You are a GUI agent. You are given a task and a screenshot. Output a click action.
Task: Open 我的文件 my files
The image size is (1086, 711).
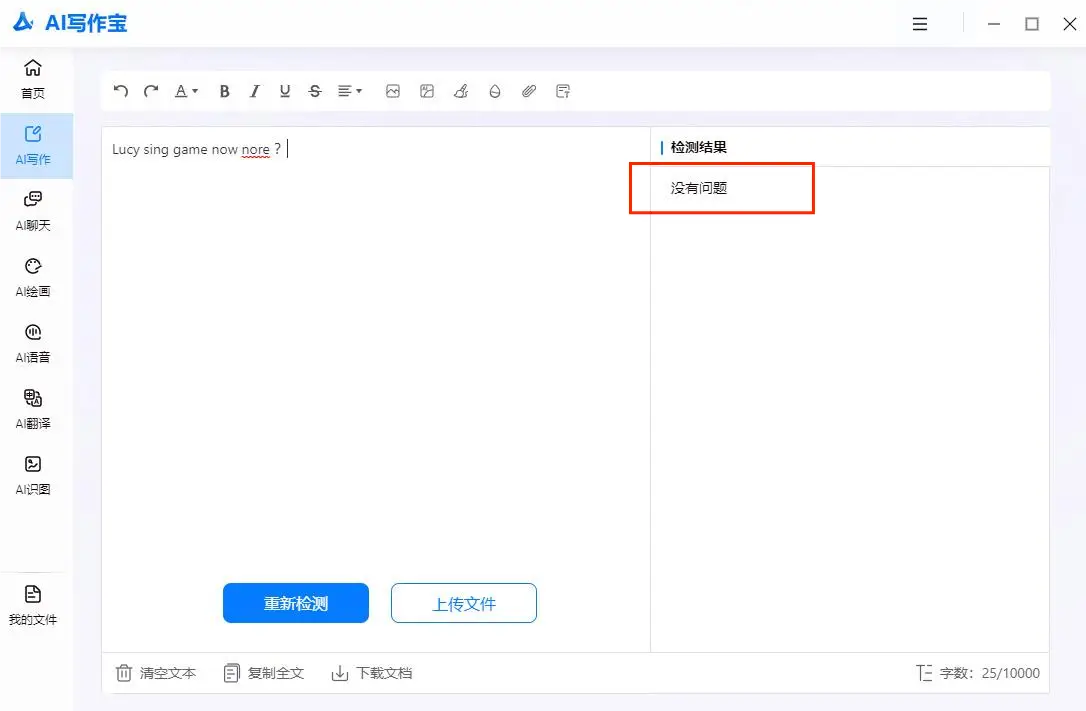pos(33,605)
